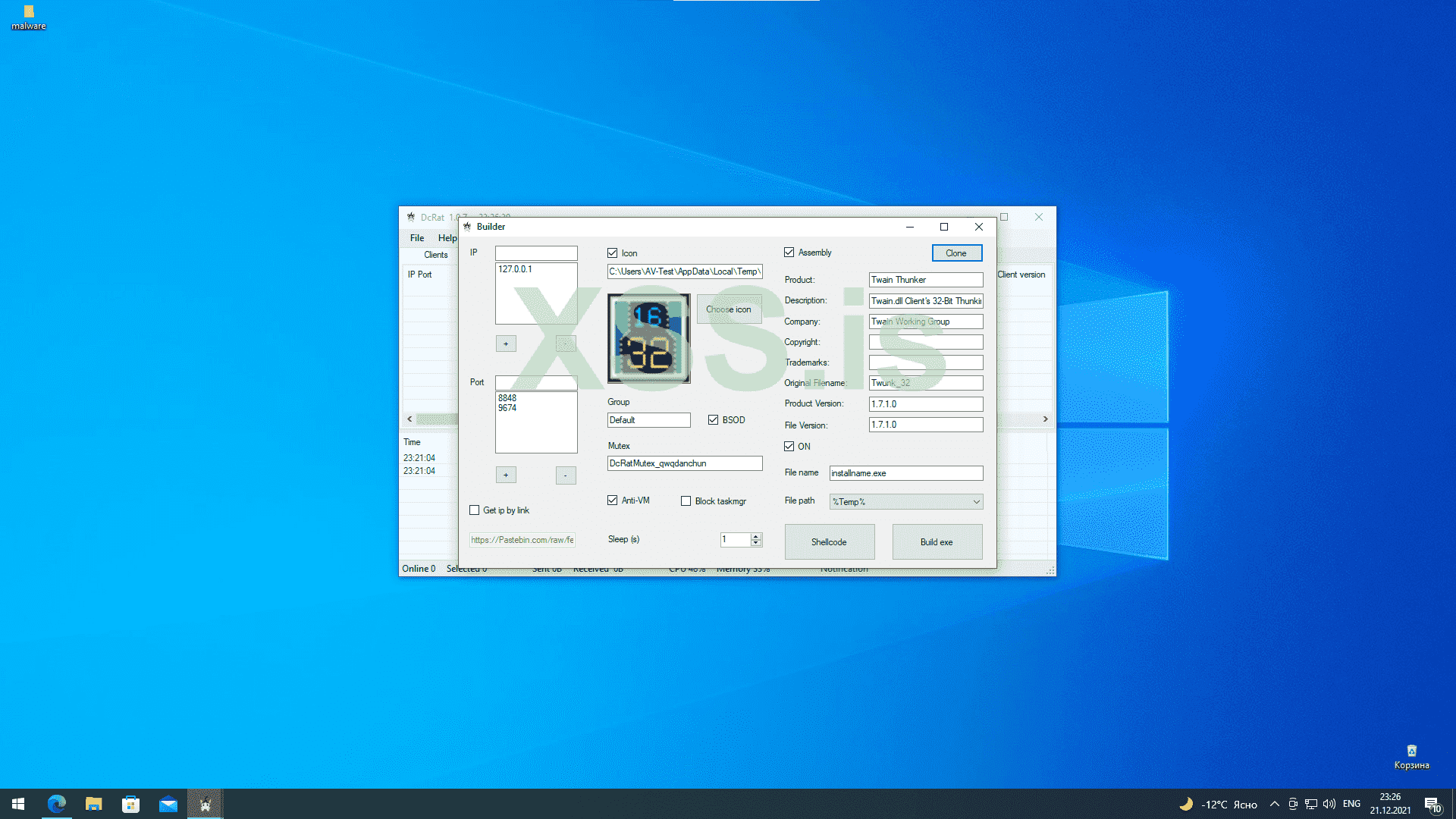This screenshot has width=1456, height=819.
Task: Increase Sleep seconds with up arrow
Action: [756, 536]
